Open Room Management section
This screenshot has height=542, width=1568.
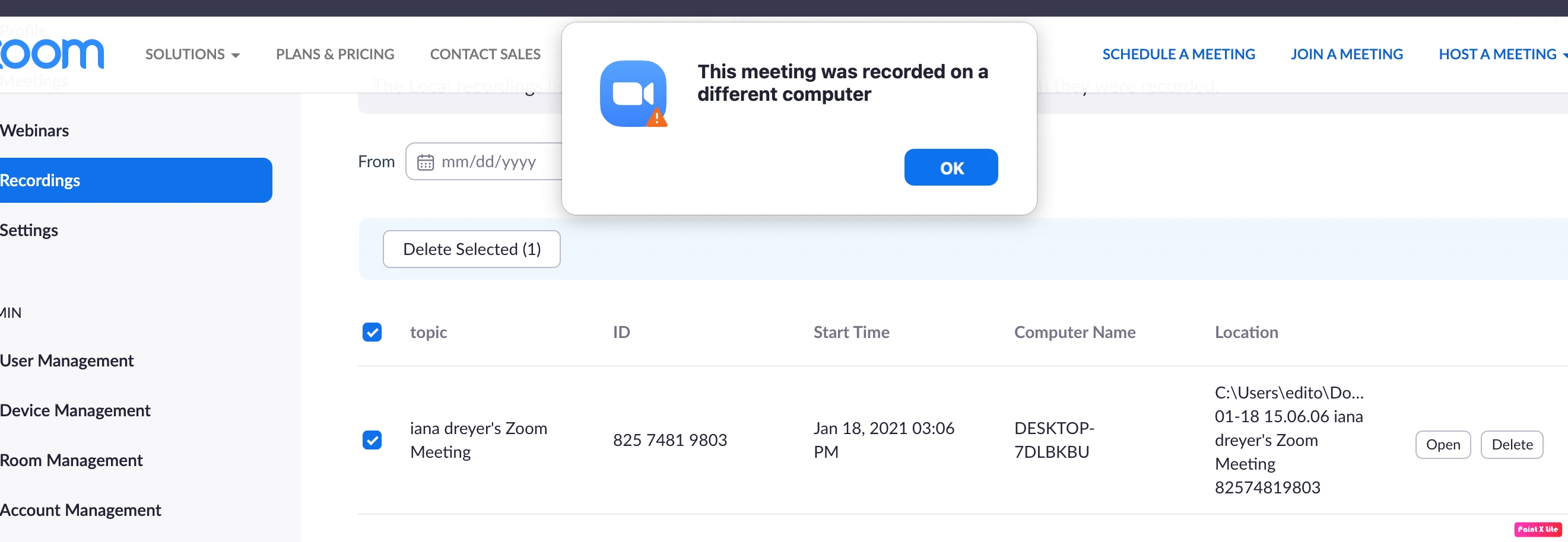coord(72,461)
